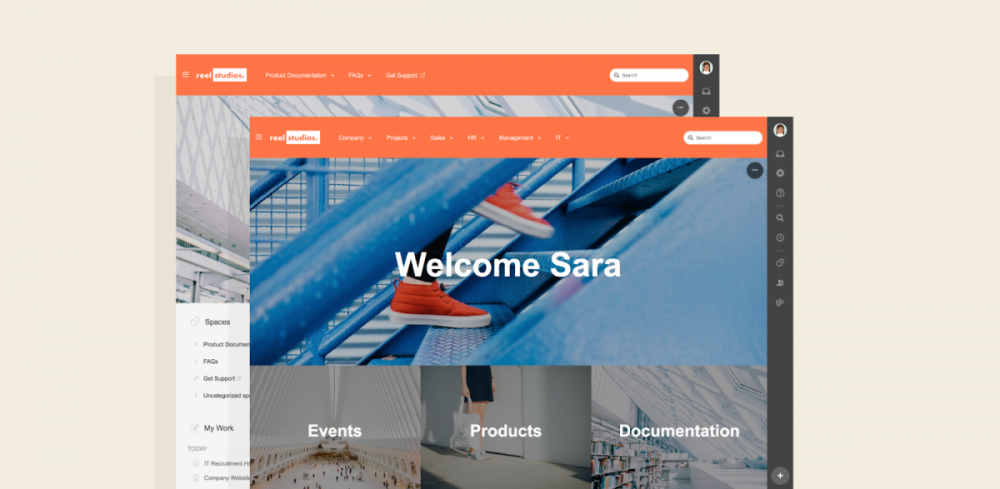Open the Sales menu item

[441, 138]
